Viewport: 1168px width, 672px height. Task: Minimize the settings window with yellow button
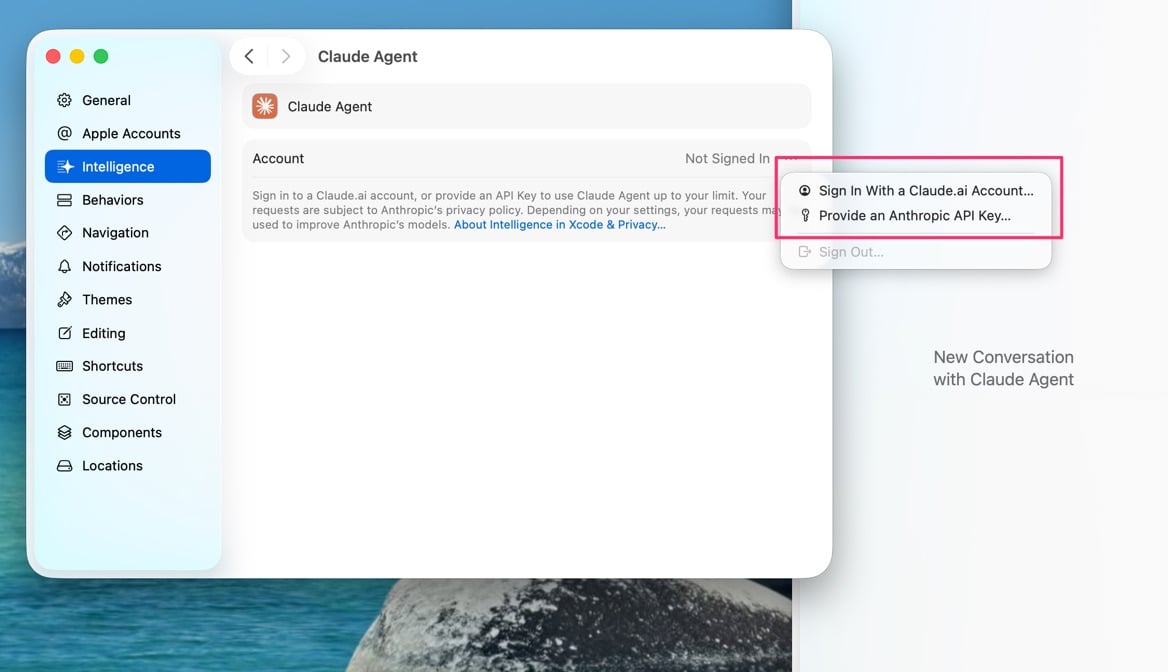[77, 57]
